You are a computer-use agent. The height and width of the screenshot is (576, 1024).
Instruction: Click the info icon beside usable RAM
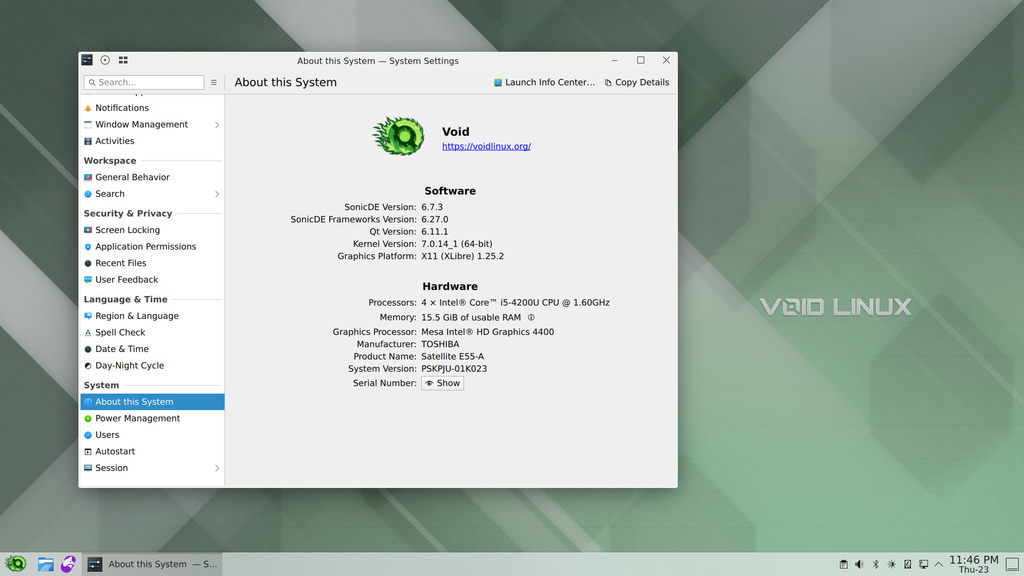[x=531, y=317]
